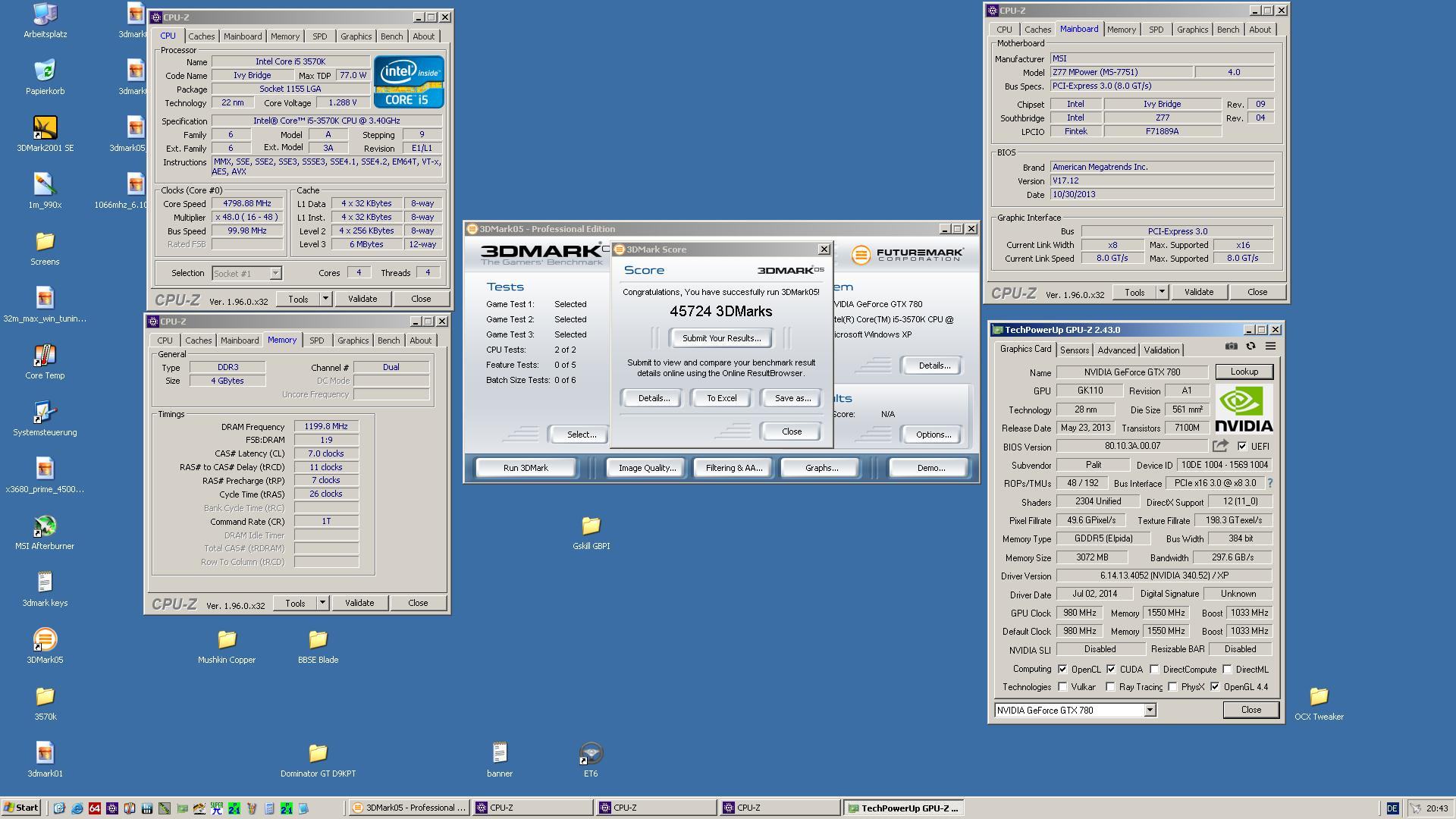Expand Tools dropdown arrow in Mainboard CPU-Z window
This screenshot has height=819, width=1456.
1162,292
